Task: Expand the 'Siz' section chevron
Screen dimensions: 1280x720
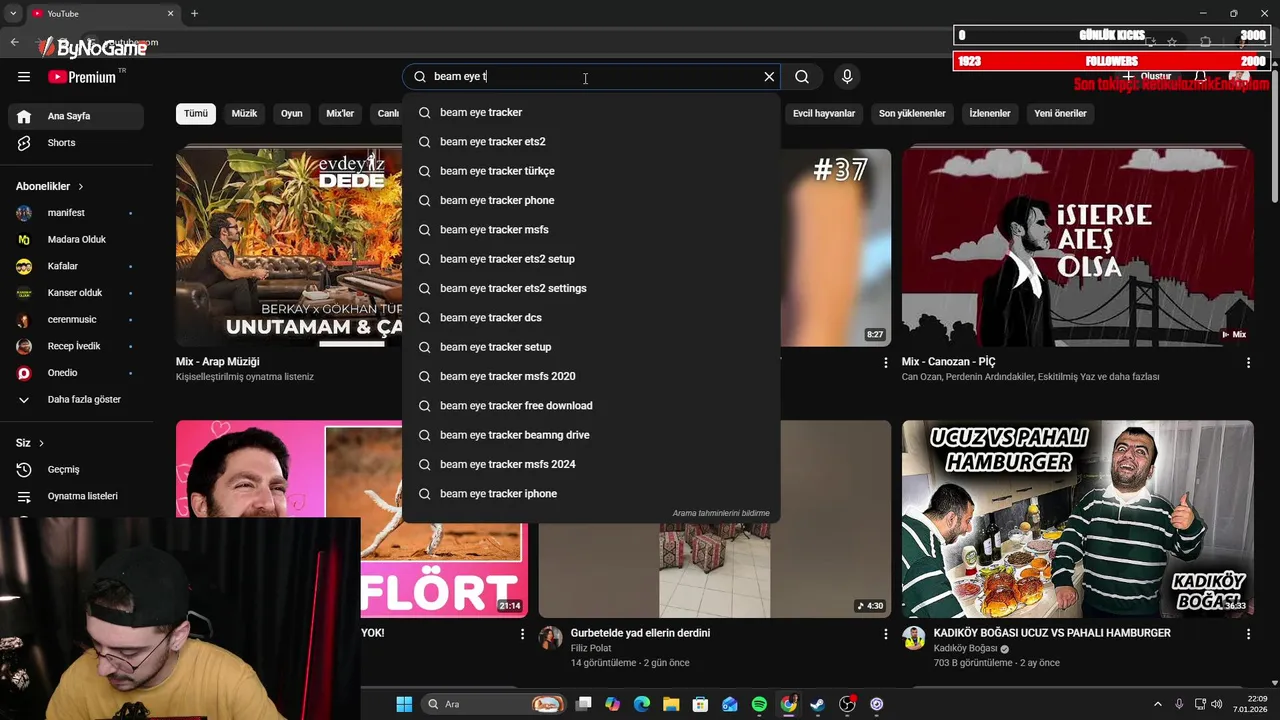Action: pyautogui.click(x=41, y=443)
